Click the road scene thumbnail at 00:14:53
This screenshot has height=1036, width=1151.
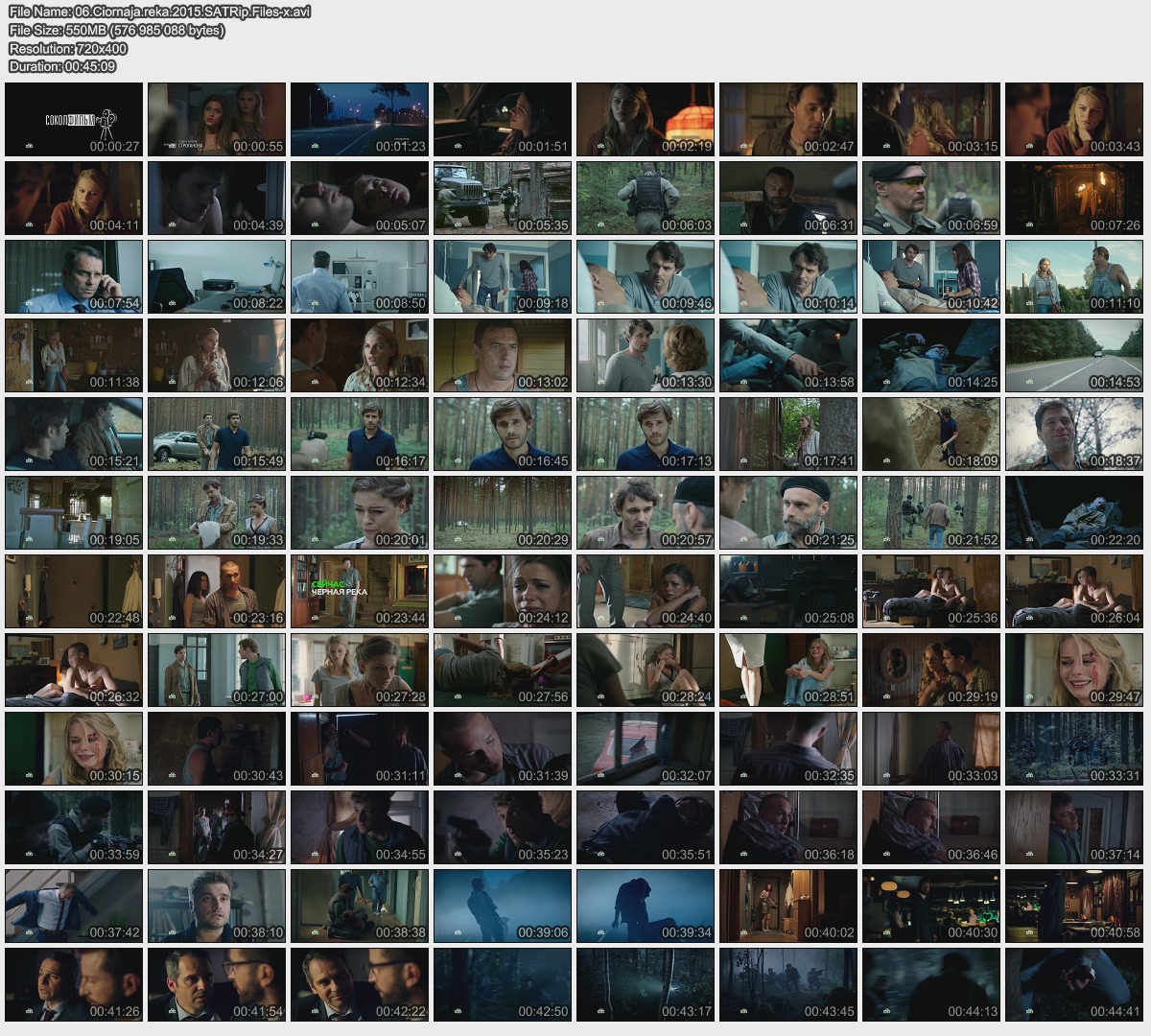(1074, 355)
